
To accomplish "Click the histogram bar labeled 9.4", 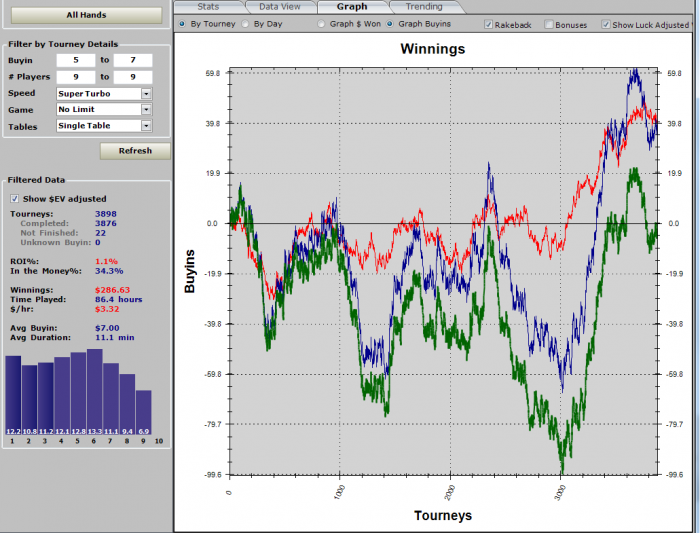I will [x=127, y=404].
